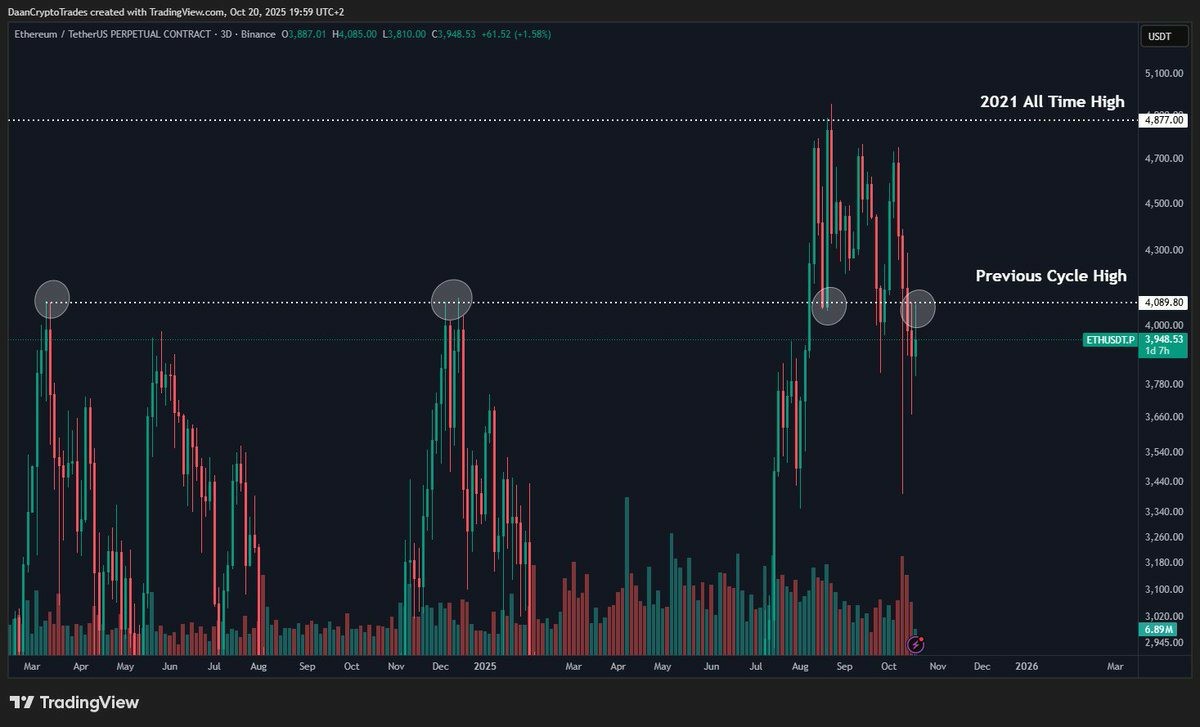Click the 5,100.00 mark on price scale
The image size is (1200, 727).
pyautogui.click(x=1166, y=72)
